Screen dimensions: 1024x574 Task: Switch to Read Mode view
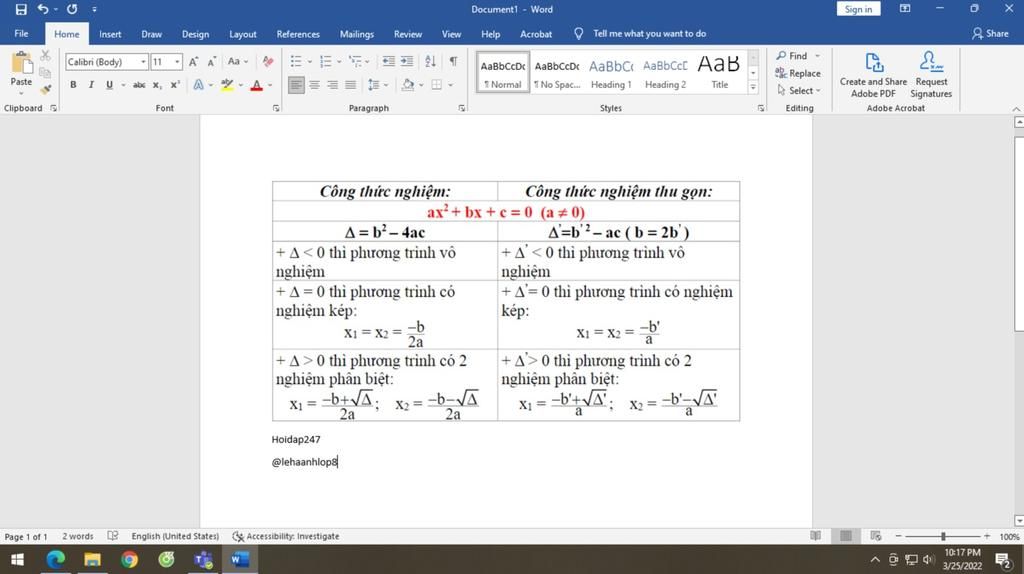[x=816, y=536]
